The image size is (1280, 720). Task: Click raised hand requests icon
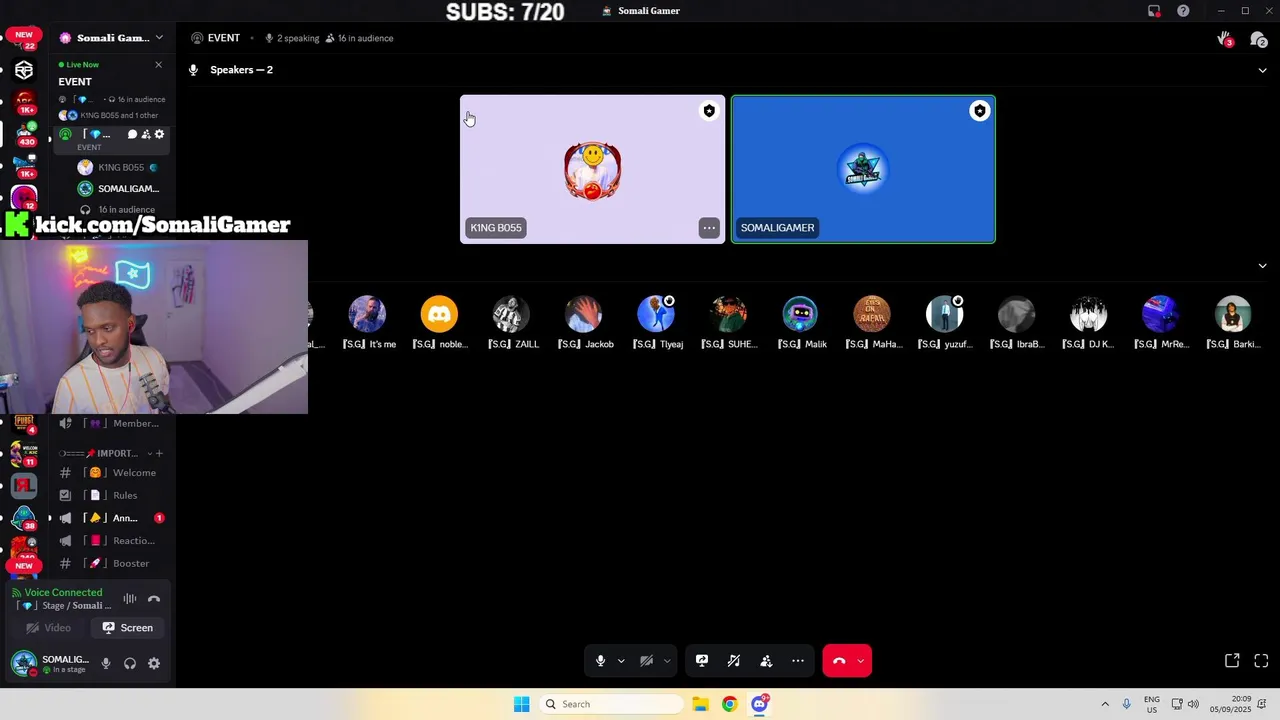(x=1225, y=39)
